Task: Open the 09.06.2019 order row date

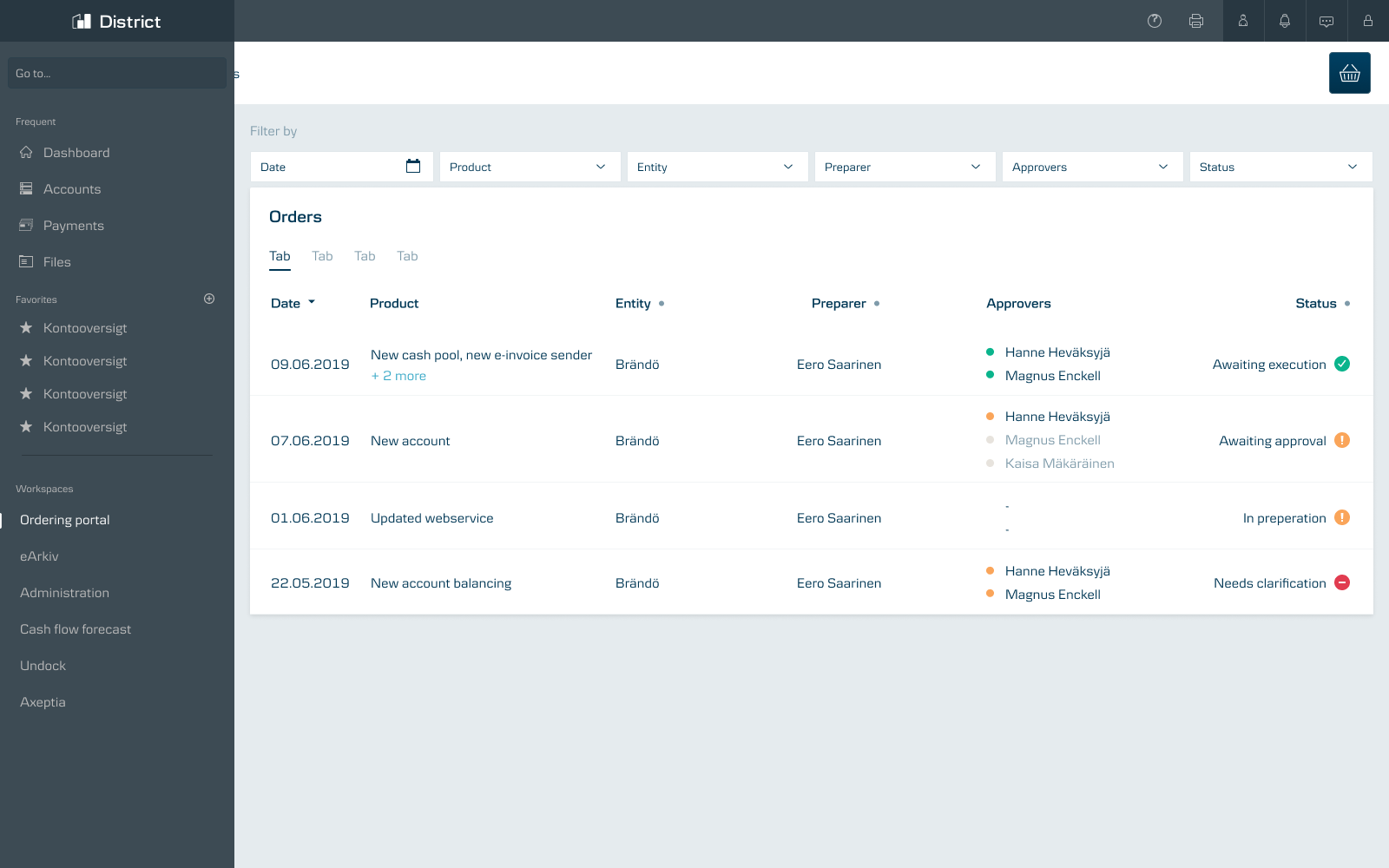Action: (x=310, y=365)
